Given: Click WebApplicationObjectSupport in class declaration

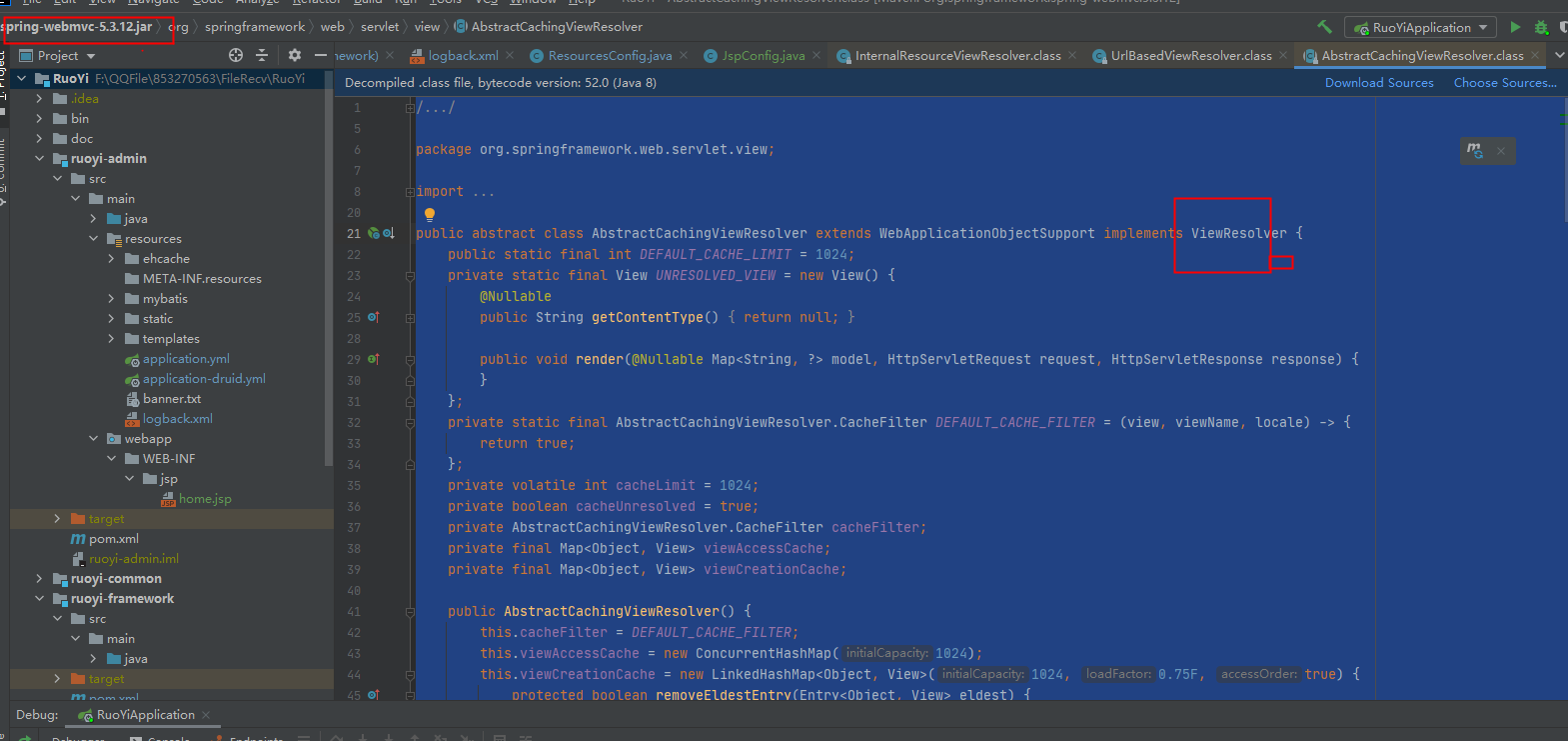Looking at the screenshot, I should coord(986,233).
